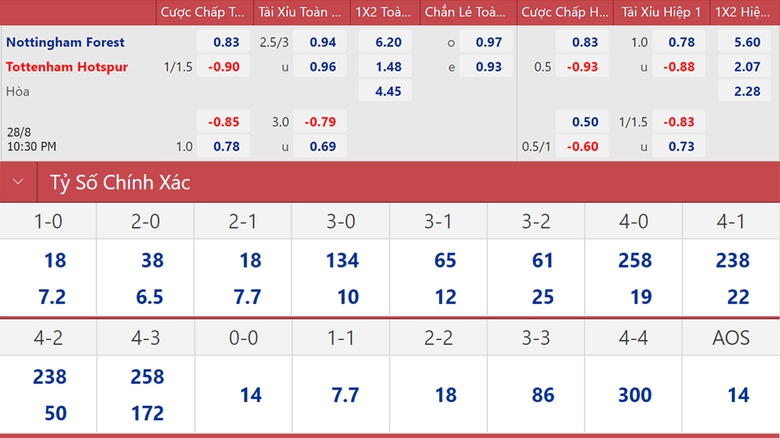The image size is (780, 438).
Task: Select first-half 1X2 odds 5.60
Action: 747,42
